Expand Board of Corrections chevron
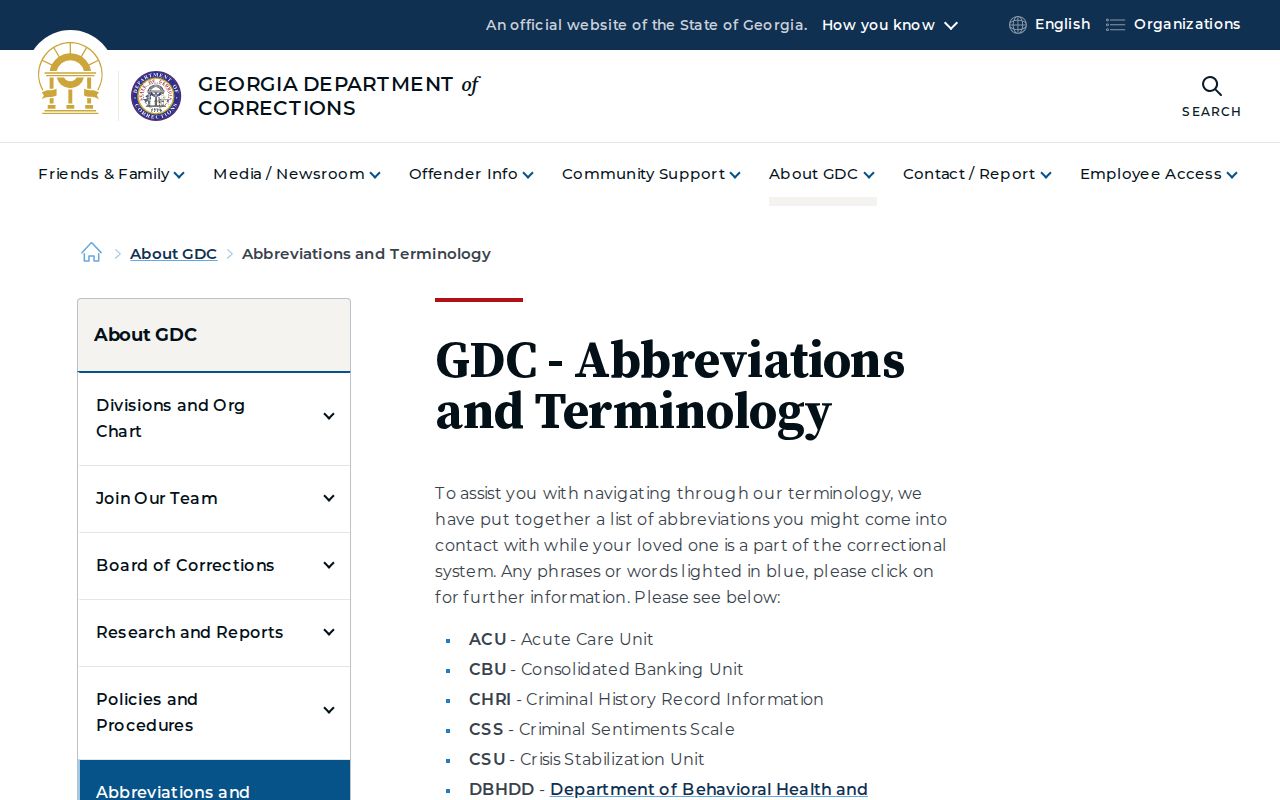This screenshot has height=800, width=1280. (328, 565)
